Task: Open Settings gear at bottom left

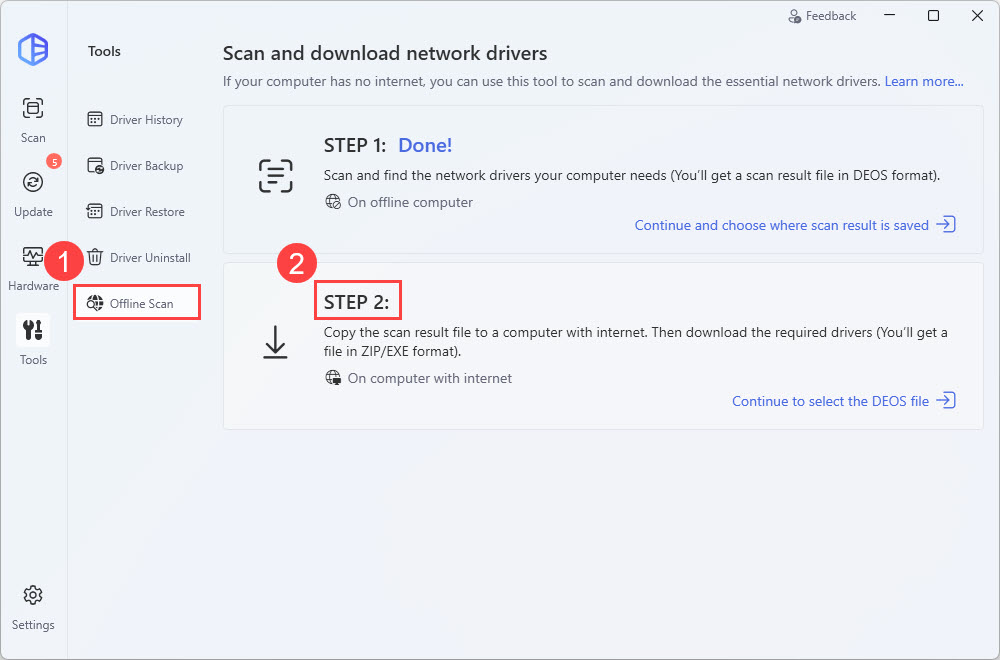Action: 33,605
